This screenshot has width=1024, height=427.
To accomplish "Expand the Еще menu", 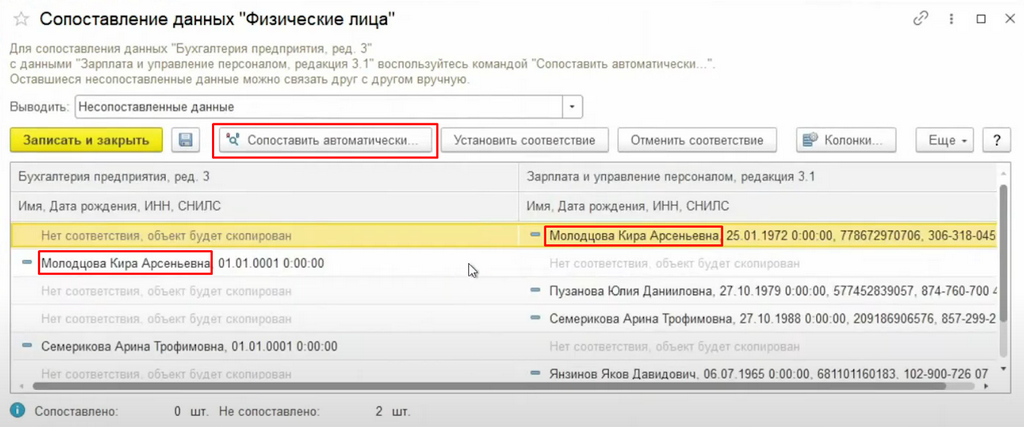I will coord(946,140).
